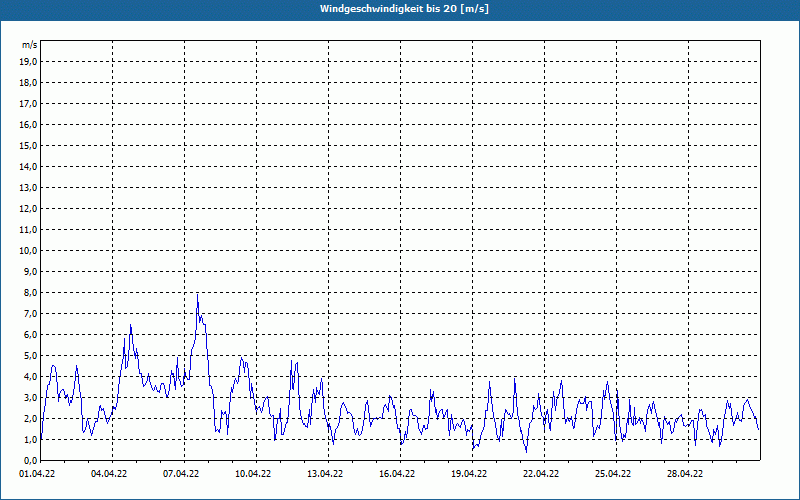Click the 9,0 y-axis label
The height and width of the screenshot is (500, 800).
click(x=30, y=271)
